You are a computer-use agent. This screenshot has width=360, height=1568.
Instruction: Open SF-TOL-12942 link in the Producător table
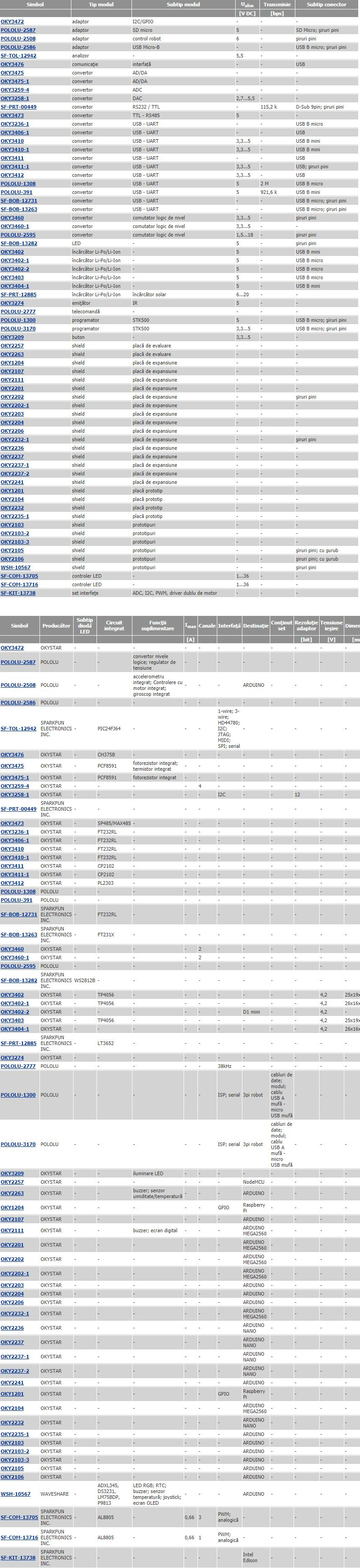pos(18,729)
